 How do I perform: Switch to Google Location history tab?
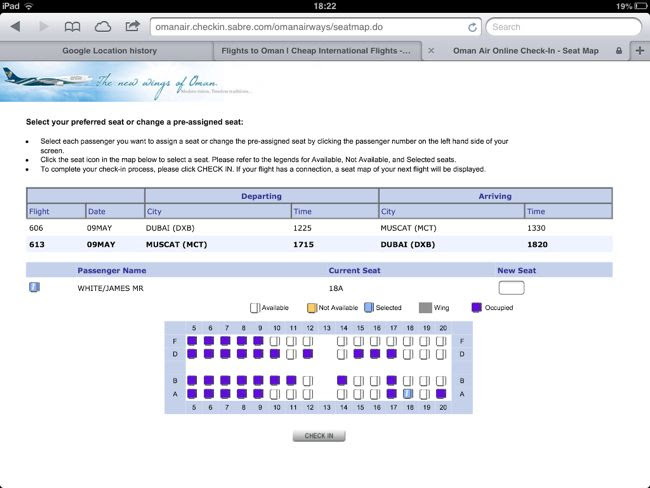(x=107, y=51)
